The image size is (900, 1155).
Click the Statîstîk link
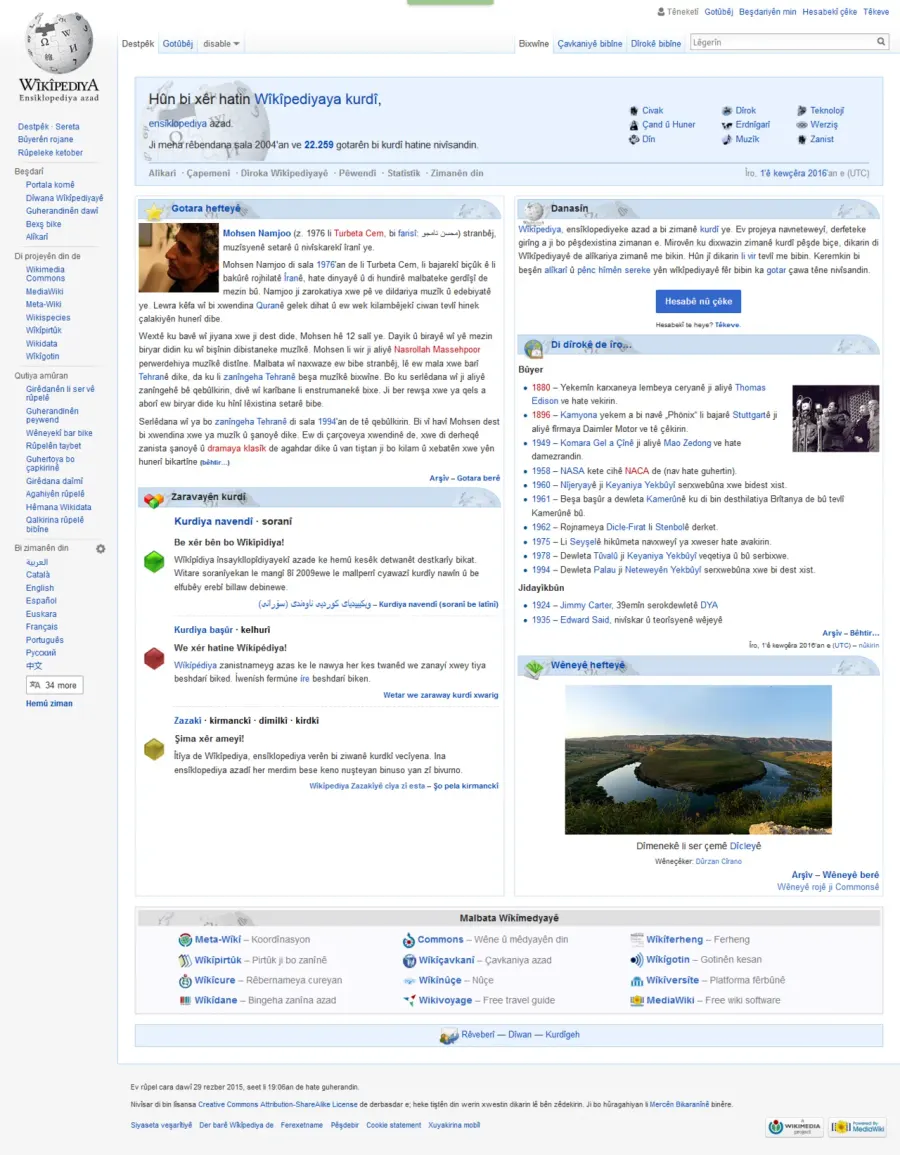click(404, 173)
